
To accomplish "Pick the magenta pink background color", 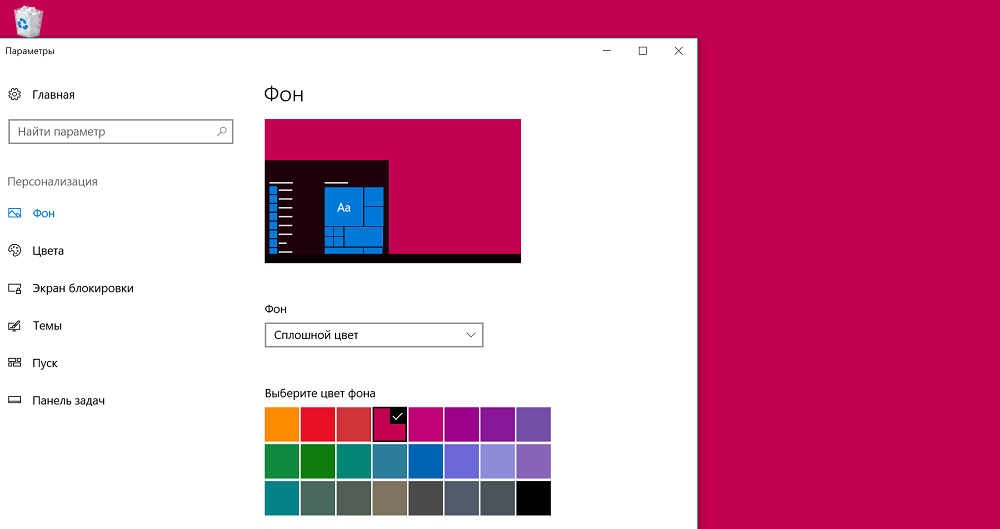I will tap(425, 424).
